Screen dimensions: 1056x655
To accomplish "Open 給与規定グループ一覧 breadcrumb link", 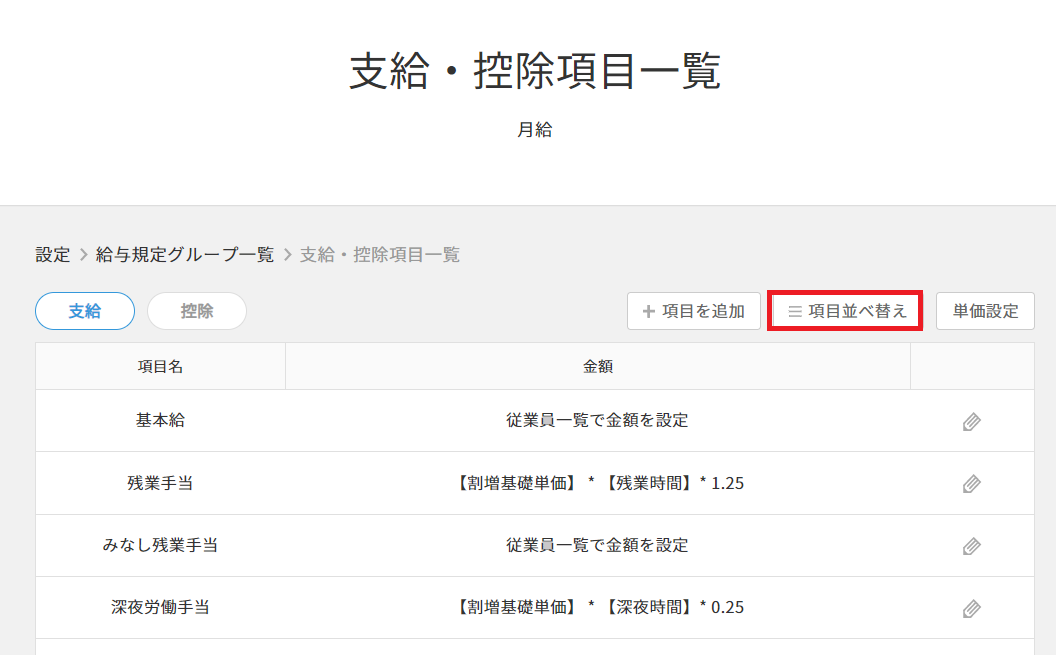I will (x=185, y=254).
